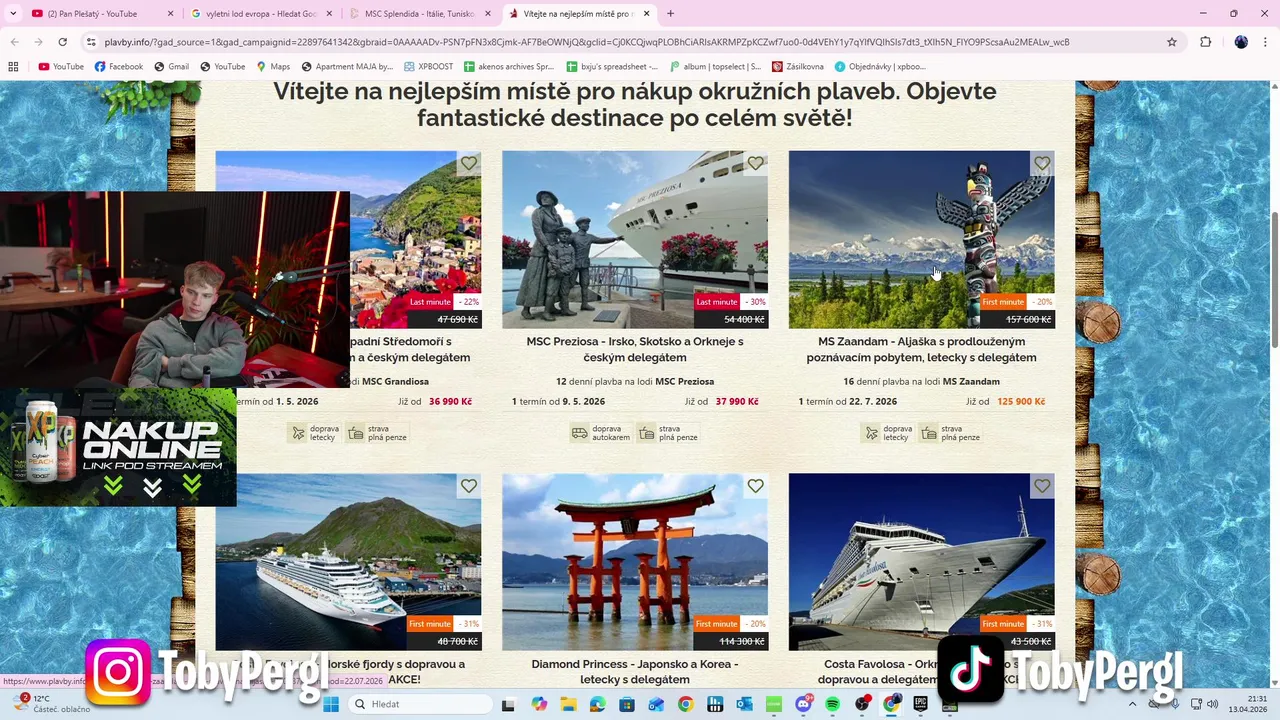Viewport: 1280px width, 720px height.
Task: Show hidden system tray icons
Action: 1132,704
